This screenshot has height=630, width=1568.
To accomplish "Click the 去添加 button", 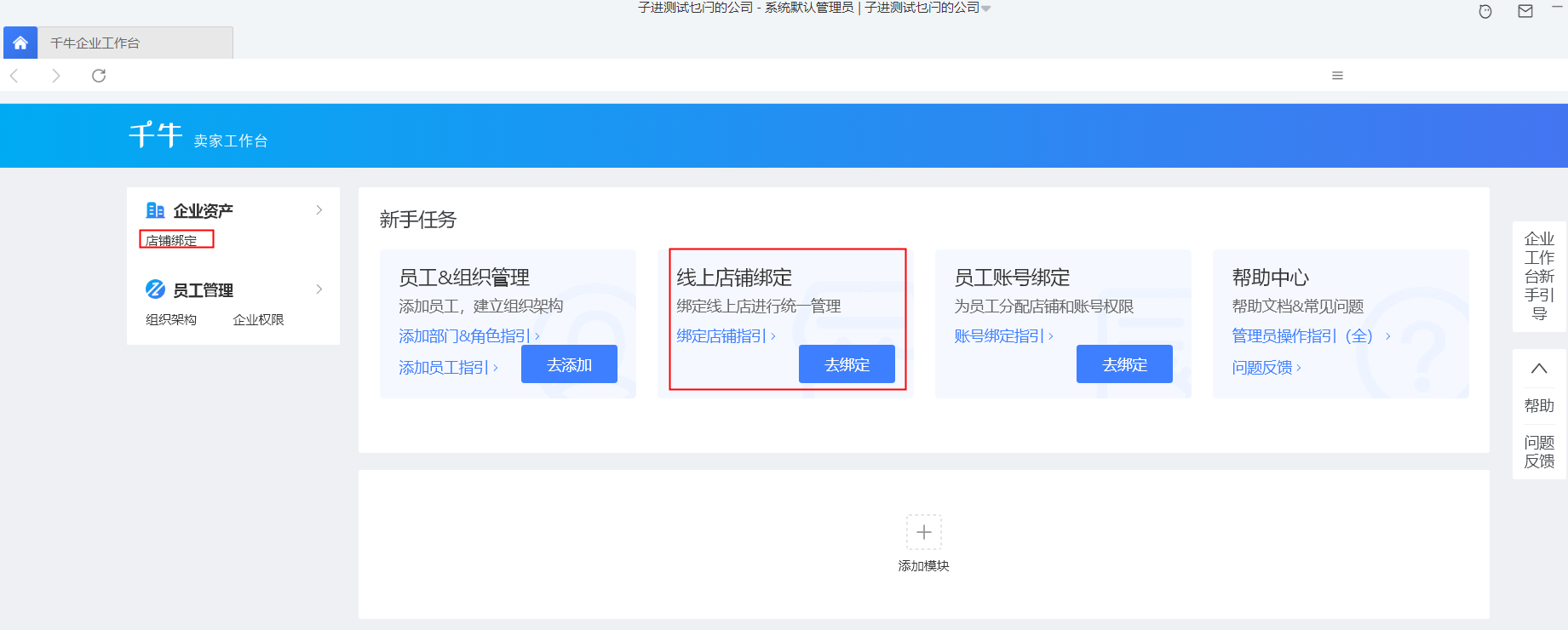I will point(569,364).
